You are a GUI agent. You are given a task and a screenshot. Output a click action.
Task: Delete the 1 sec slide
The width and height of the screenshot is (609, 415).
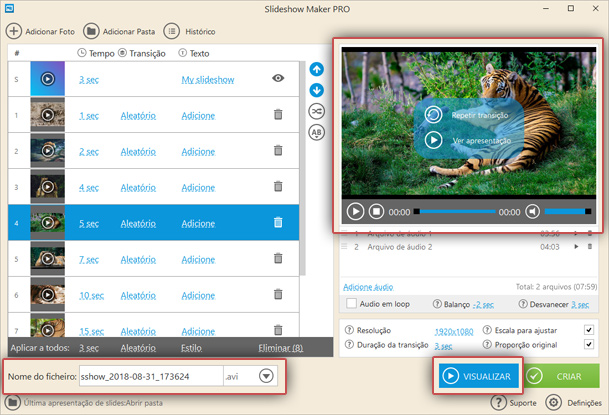pyautogui.click(x=278, y=115)
